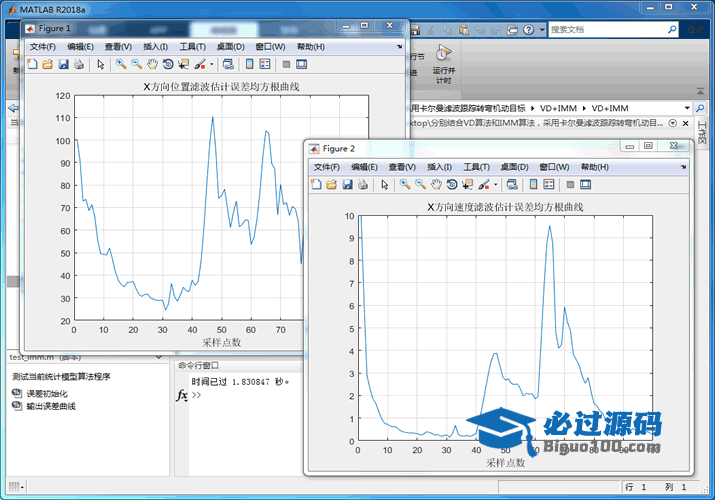Image resolution: width=715 pixels, height=500 pixels.
Task: Click Zoom In tool in Figure 1 toolbar
Action: pos(120,64)
